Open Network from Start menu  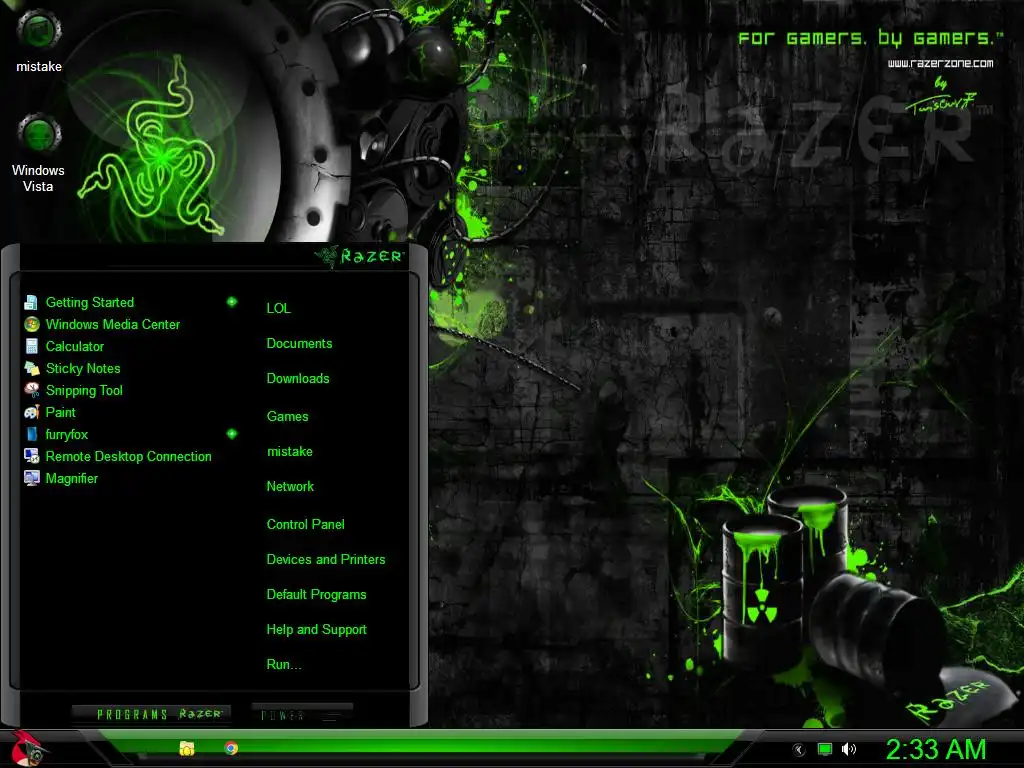(x=290, y=487)
